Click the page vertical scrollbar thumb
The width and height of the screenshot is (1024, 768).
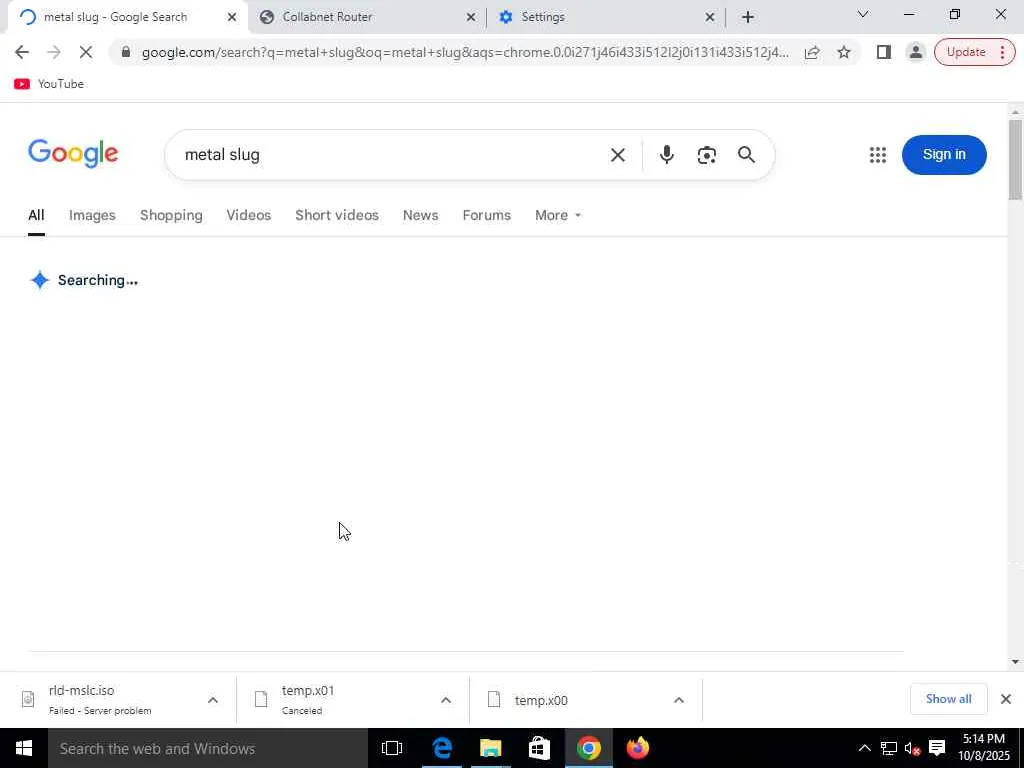[1015, 160]
